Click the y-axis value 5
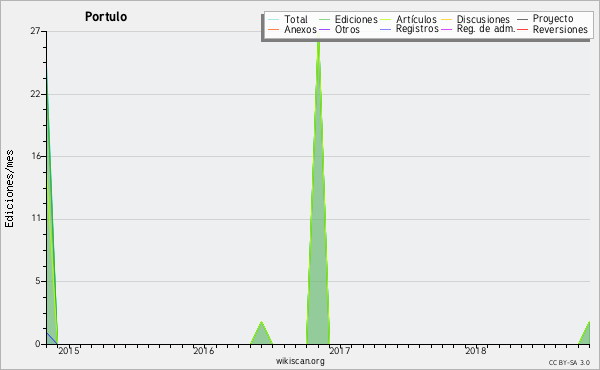 pyautogui.click(x=38, y=281)
